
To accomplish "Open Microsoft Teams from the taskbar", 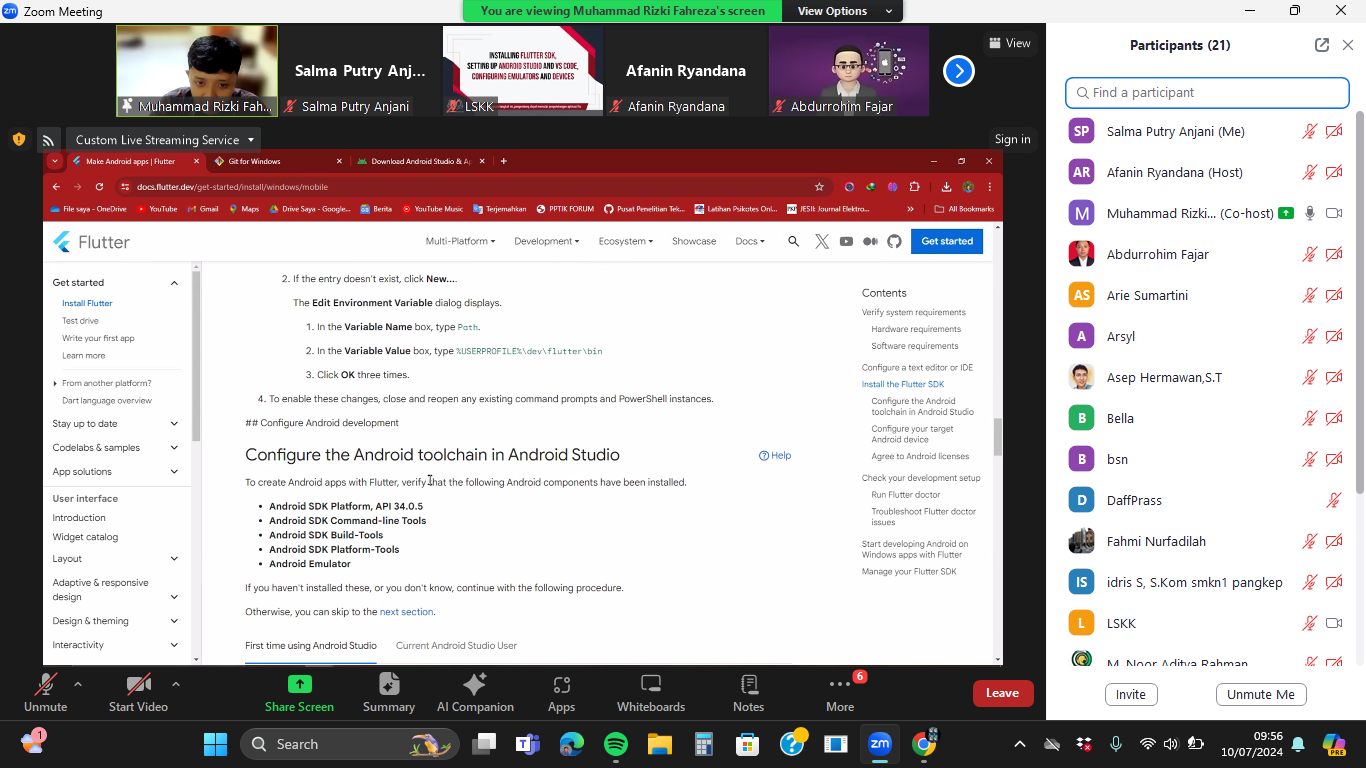I will [527, 744].
